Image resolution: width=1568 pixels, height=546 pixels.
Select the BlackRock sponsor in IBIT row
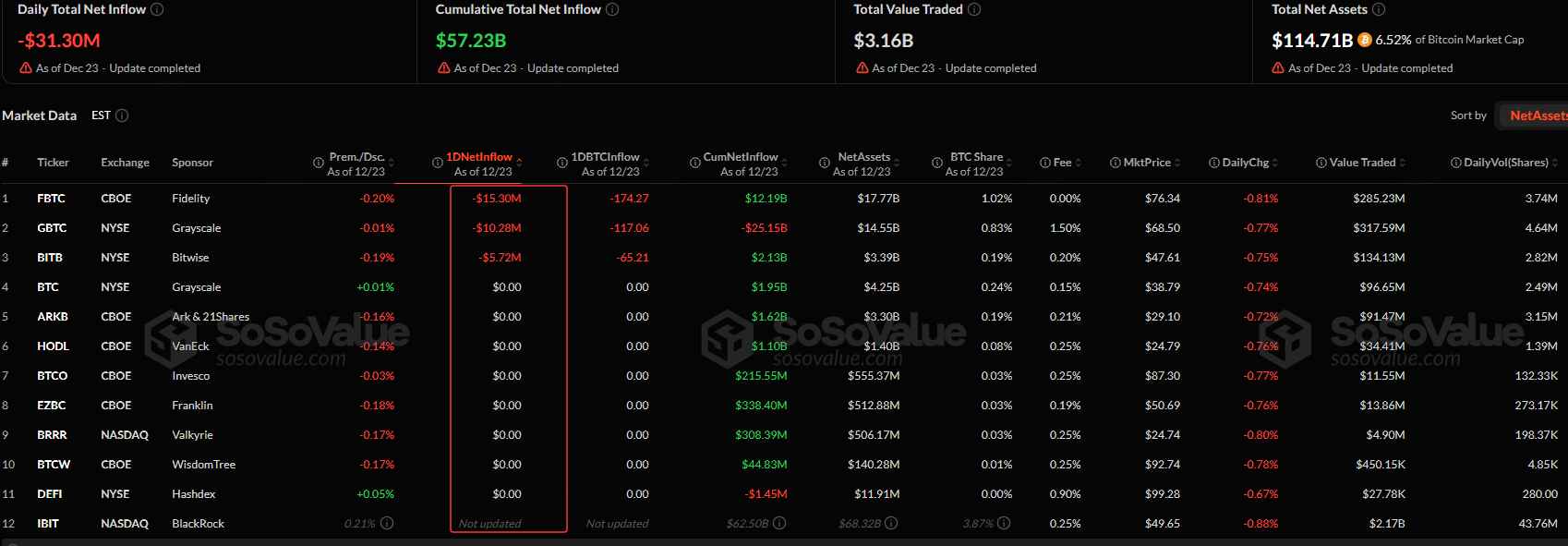(198, 524)
